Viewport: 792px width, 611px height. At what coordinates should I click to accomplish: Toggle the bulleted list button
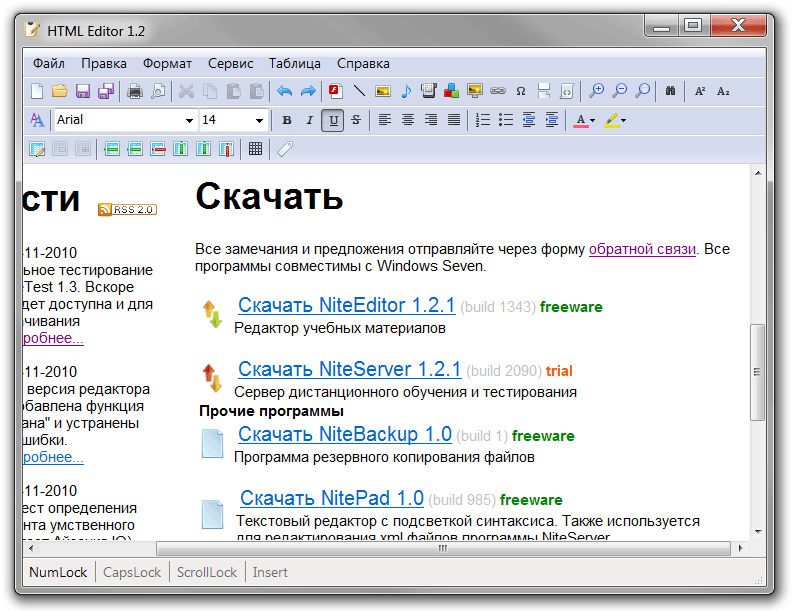coord(506,120)
